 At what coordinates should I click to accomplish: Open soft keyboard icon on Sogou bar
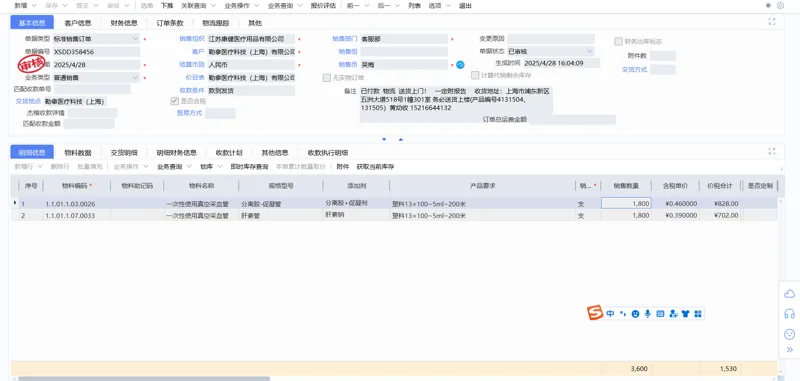(660, 314)
